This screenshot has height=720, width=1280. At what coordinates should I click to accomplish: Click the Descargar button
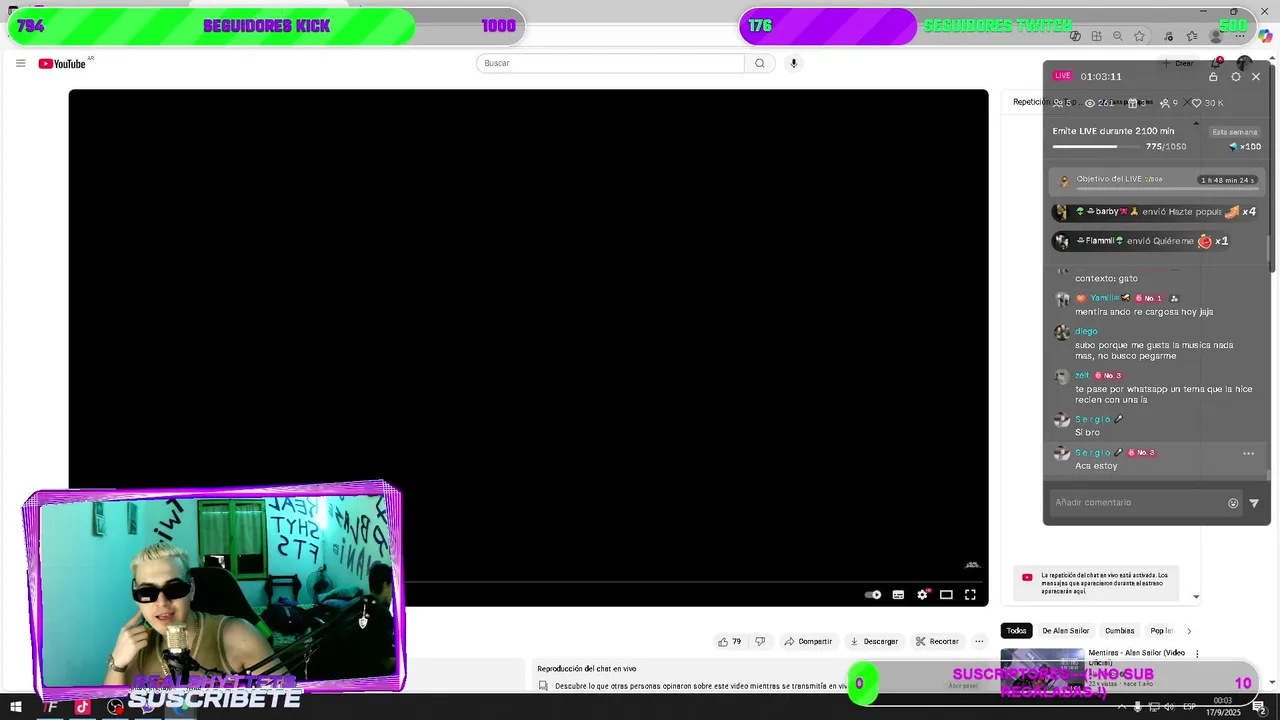874,641
